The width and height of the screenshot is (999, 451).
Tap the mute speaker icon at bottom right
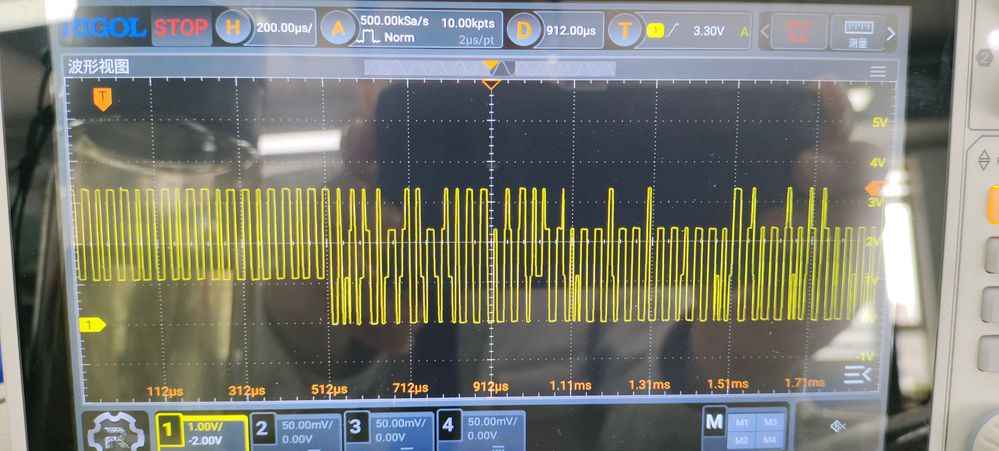(x=839, y=426)
